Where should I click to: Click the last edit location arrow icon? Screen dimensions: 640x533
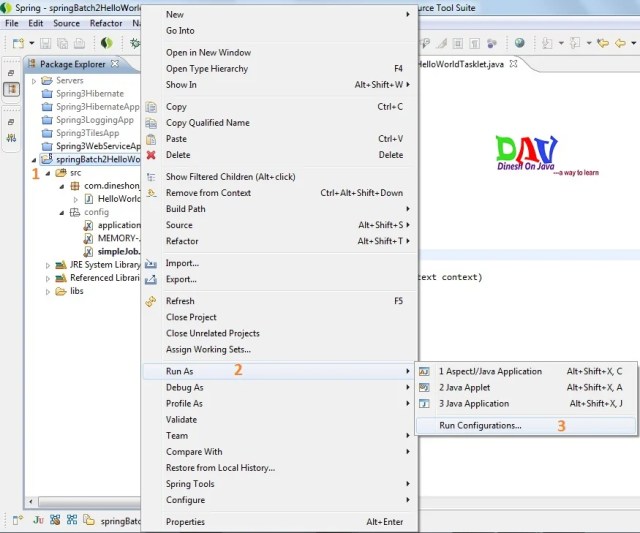pyautogui.click(x=603, y=42)
